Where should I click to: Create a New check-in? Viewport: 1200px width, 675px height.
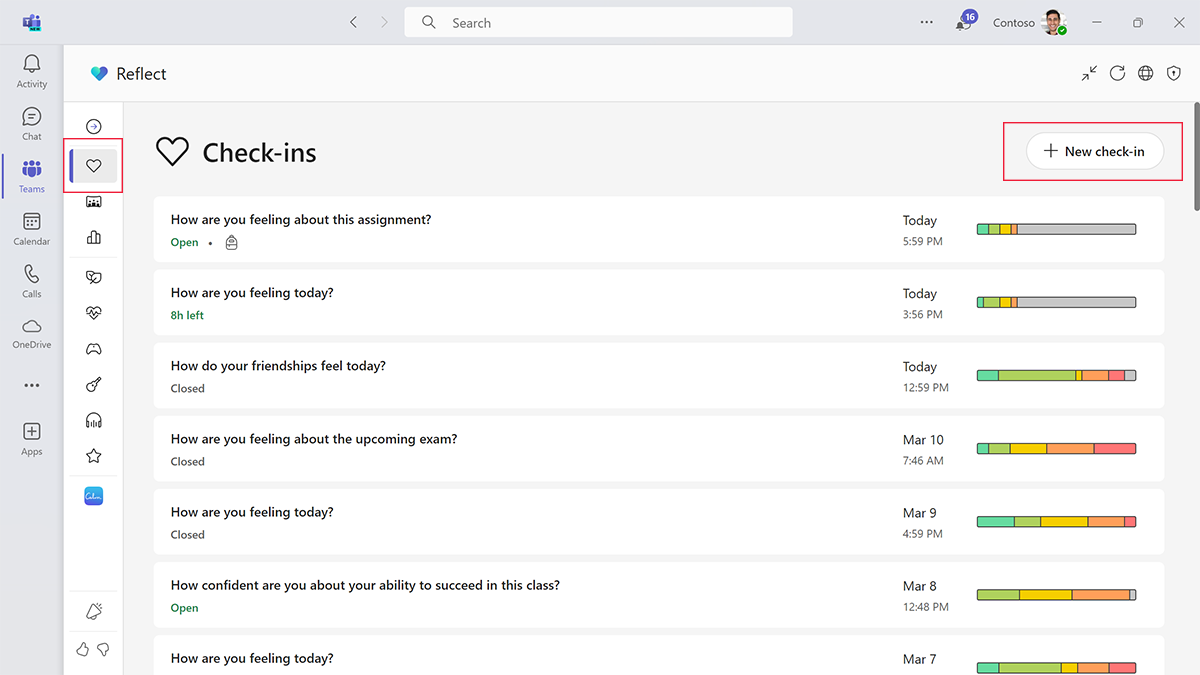(1093, 151)
